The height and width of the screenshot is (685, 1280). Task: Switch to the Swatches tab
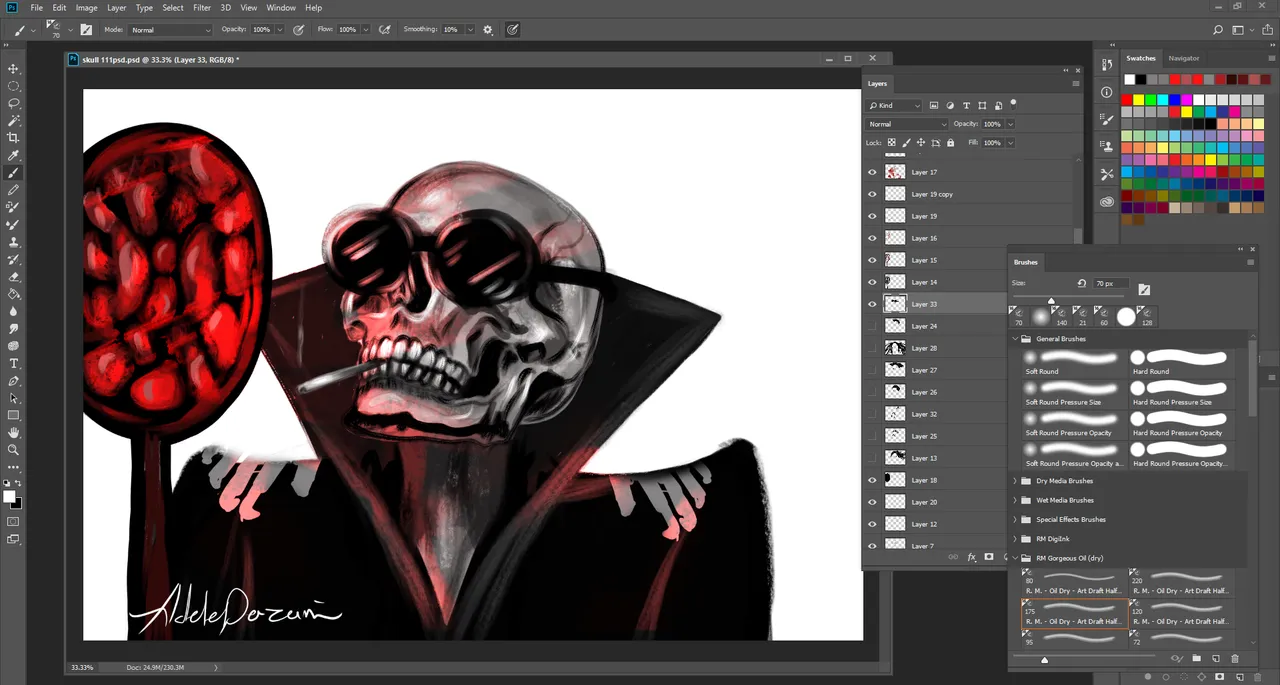(x=1141, y=58)
